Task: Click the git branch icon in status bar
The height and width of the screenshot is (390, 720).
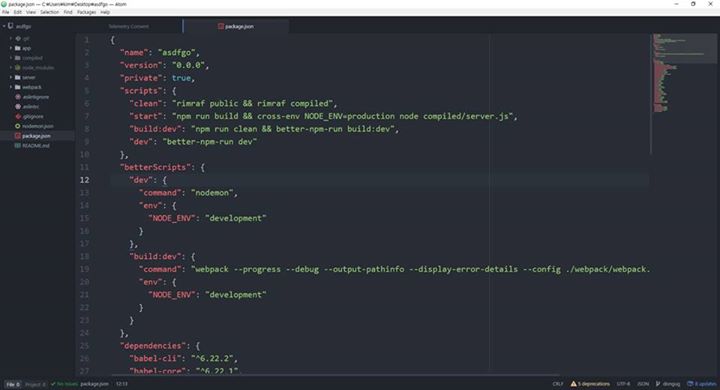Action: click(658, 384)
